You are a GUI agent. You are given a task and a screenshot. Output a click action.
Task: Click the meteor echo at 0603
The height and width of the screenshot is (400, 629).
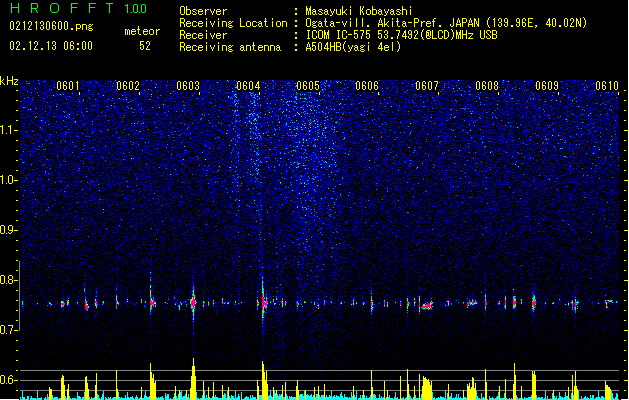[x=193, y=302]
